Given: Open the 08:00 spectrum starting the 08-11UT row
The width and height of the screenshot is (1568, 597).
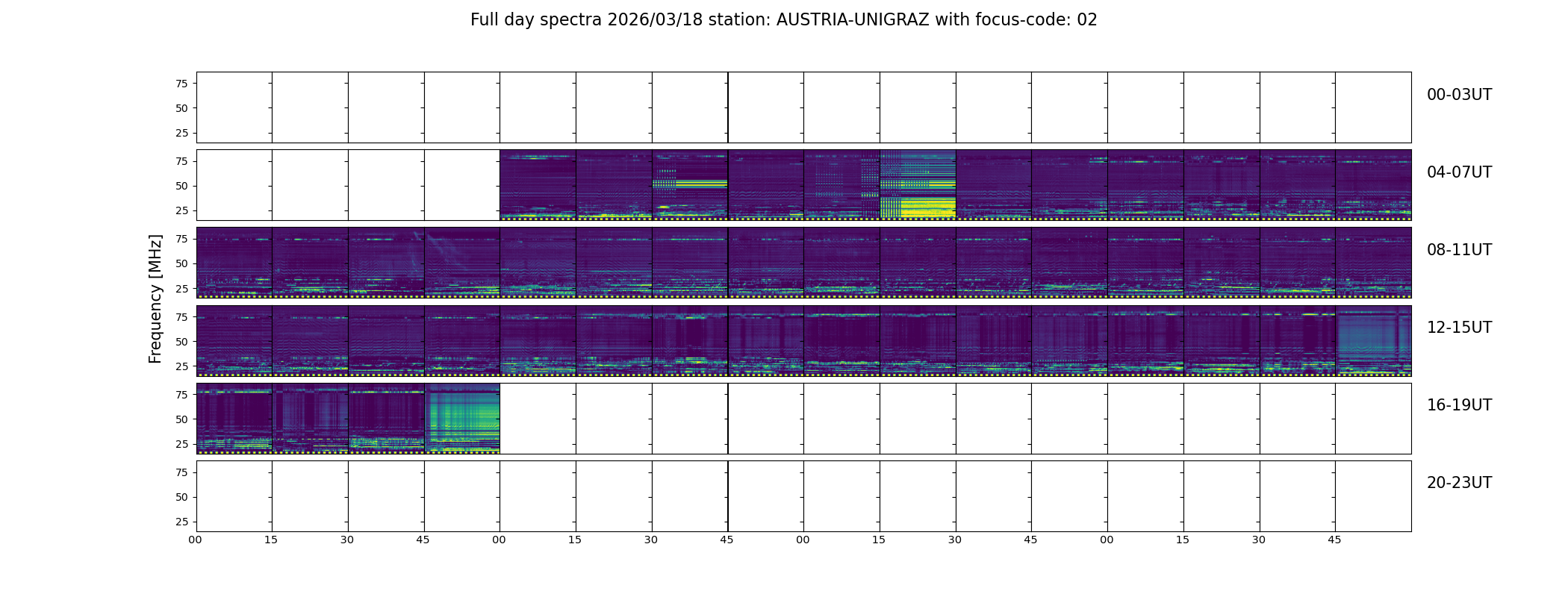Looking at the screenshot, I should coord(234,263).
